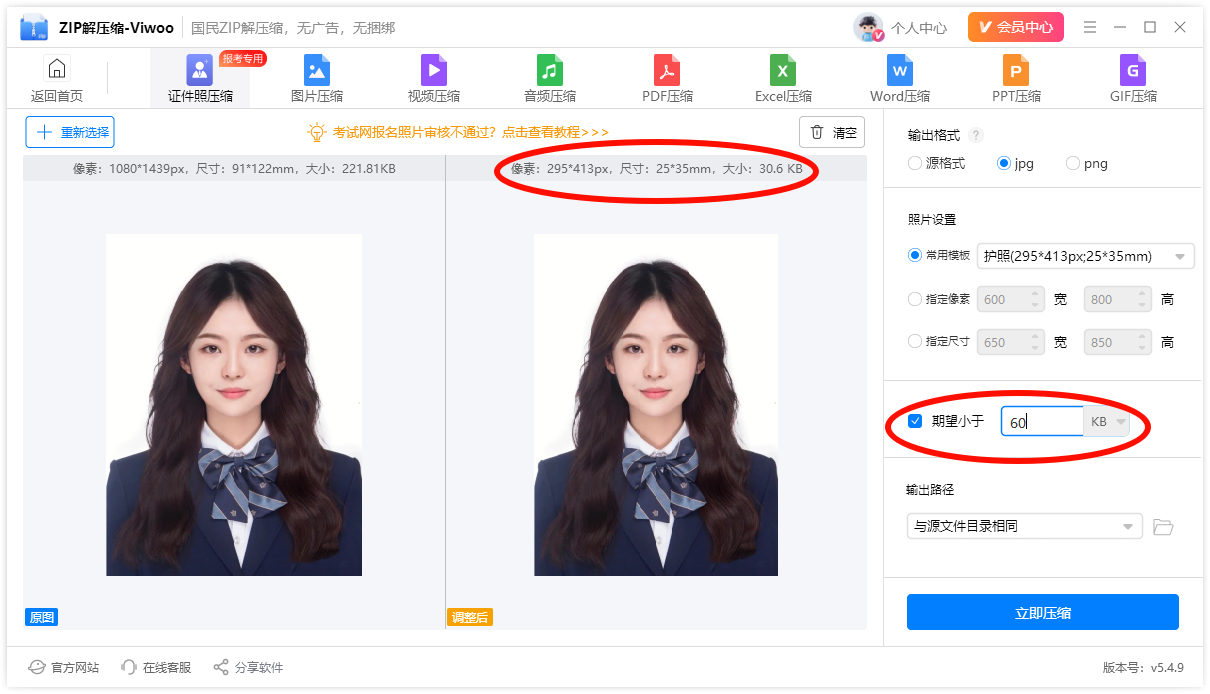Click the lightbulb tip icon
The width and height of the screenshot is (1210, 694).
click(x=317, y=132)
